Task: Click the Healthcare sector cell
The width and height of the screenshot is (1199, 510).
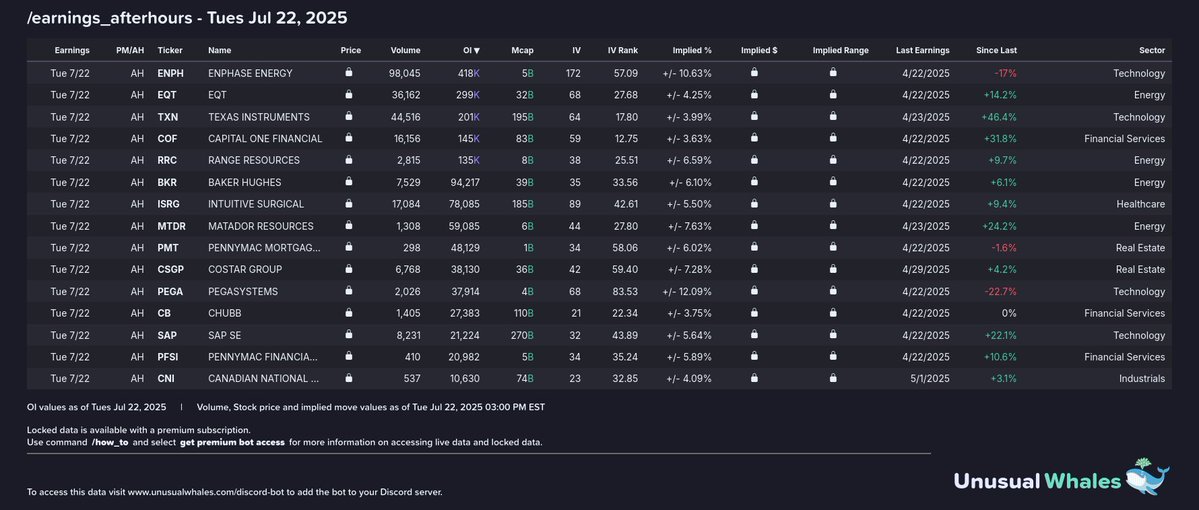Action: point(1140,204)
